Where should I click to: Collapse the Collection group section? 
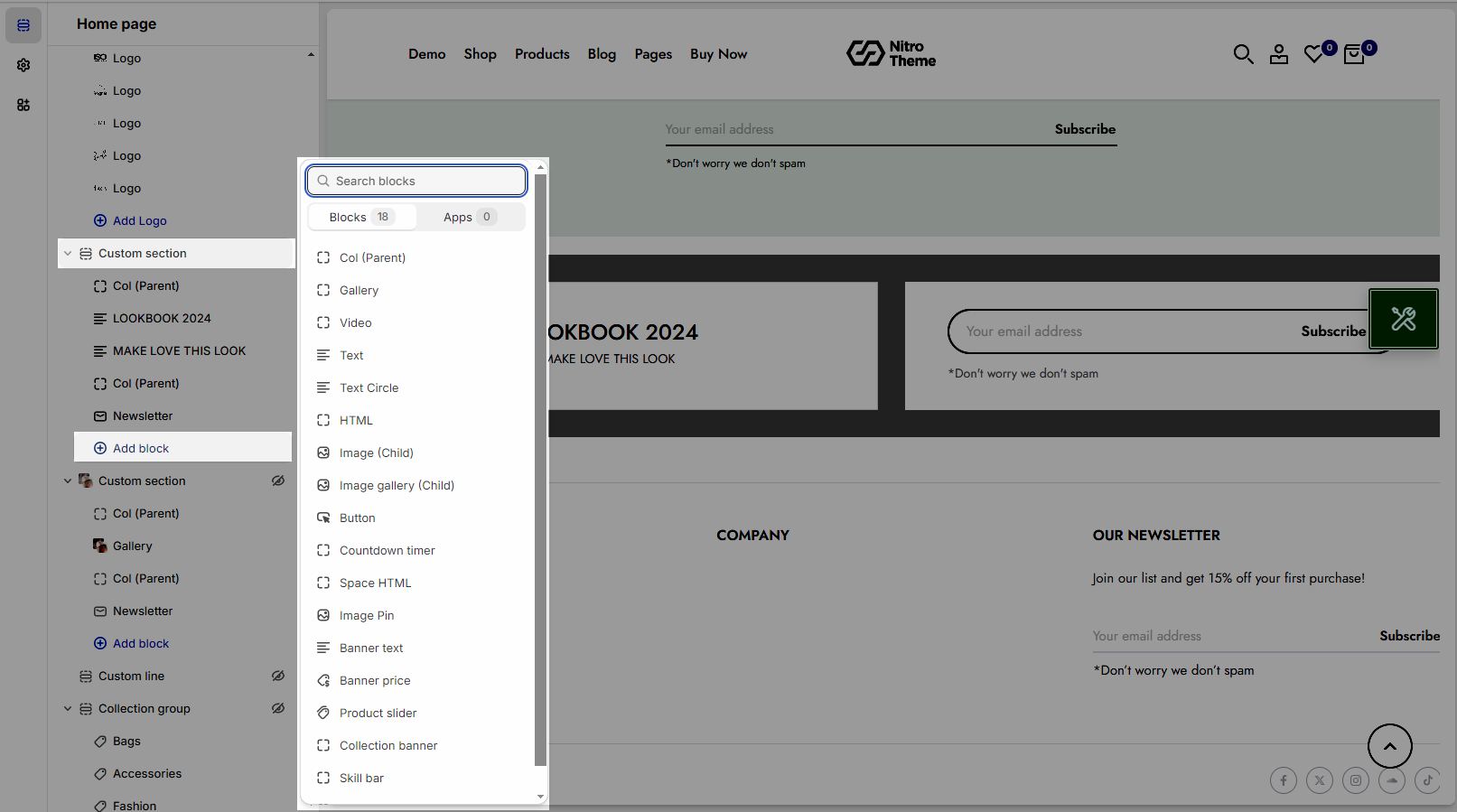[68, 709]
